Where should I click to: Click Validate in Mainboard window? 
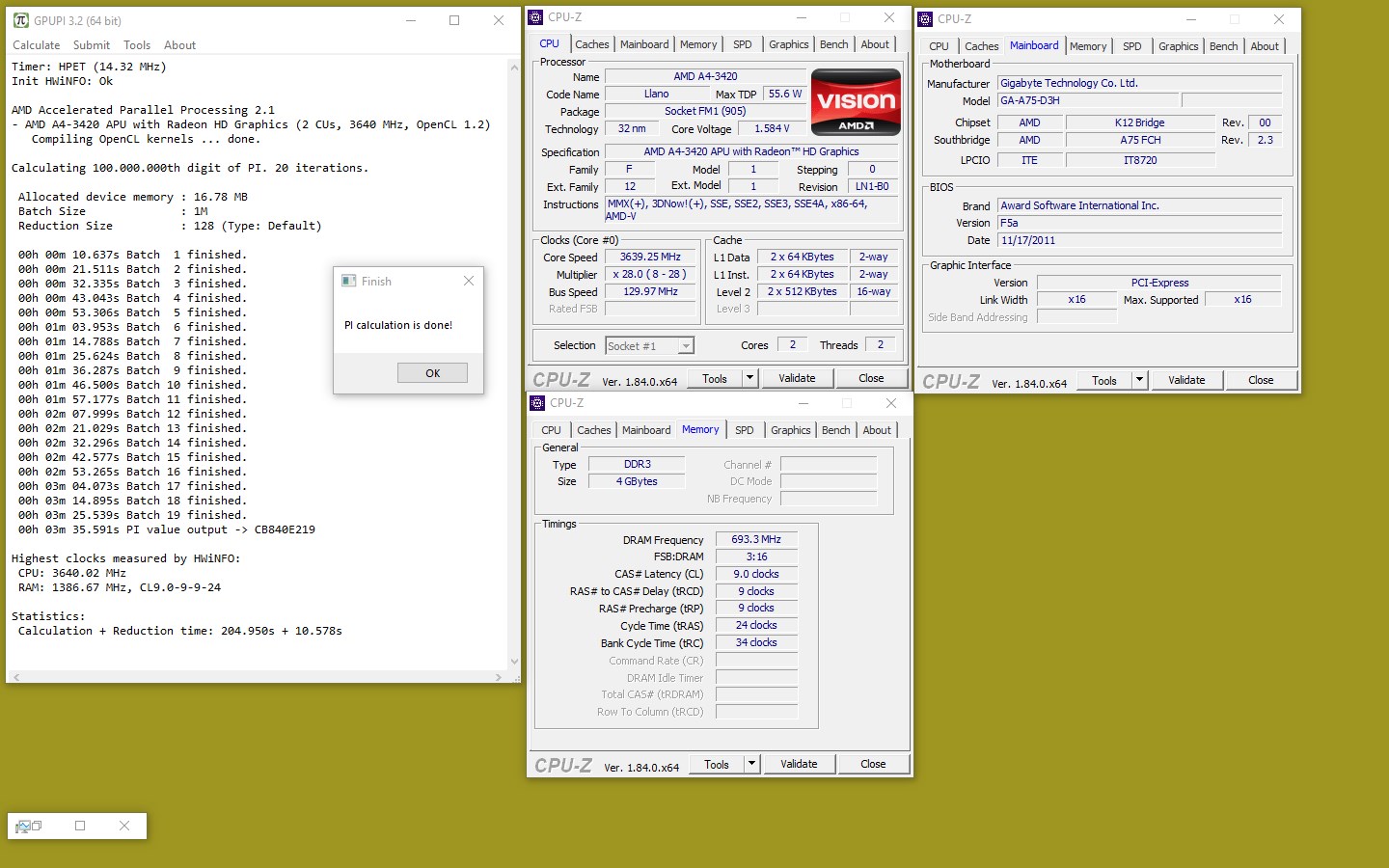click(1186, 381)
